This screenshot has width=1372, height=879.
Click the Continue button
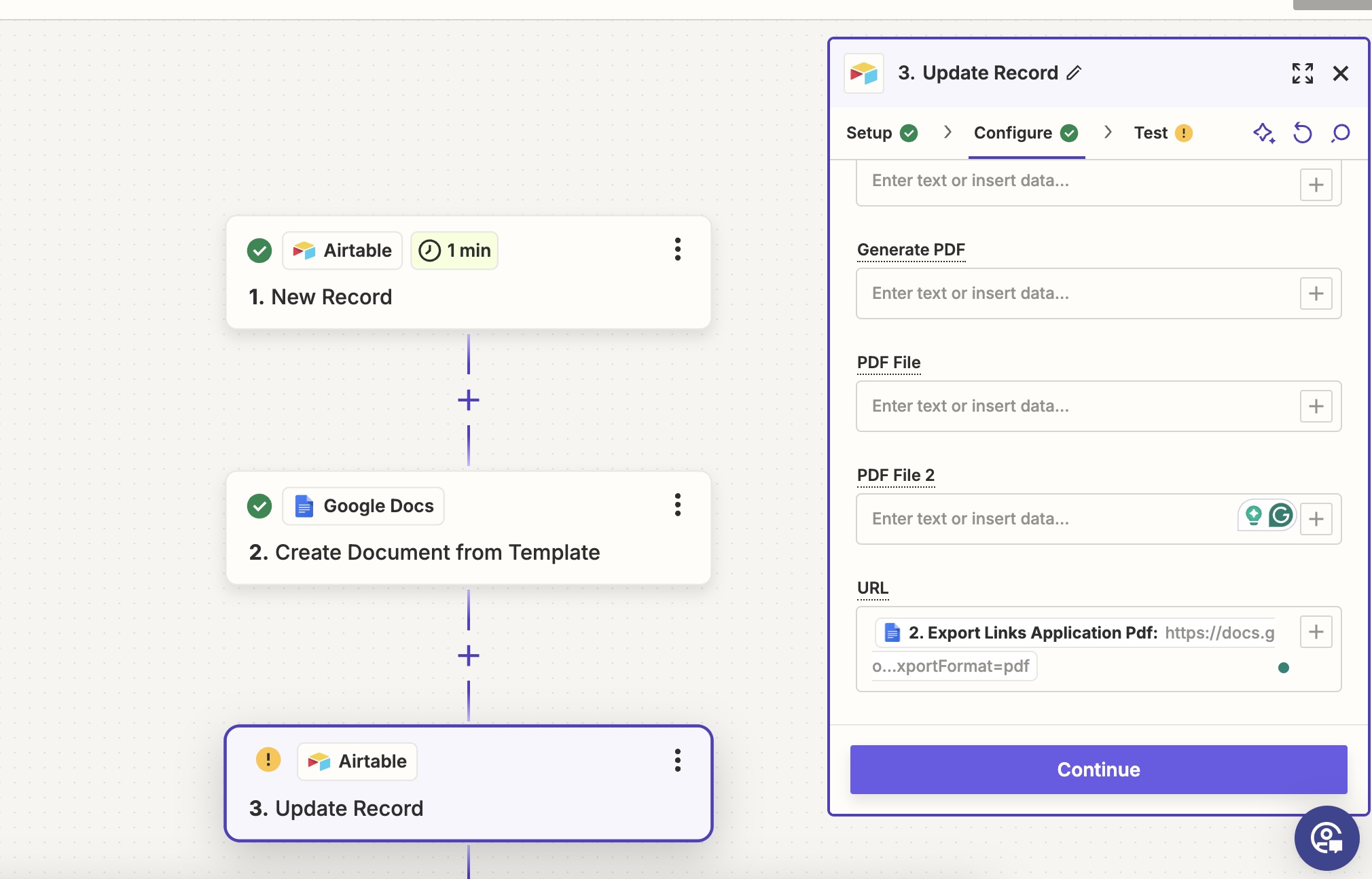click(x=1098, y=770)
